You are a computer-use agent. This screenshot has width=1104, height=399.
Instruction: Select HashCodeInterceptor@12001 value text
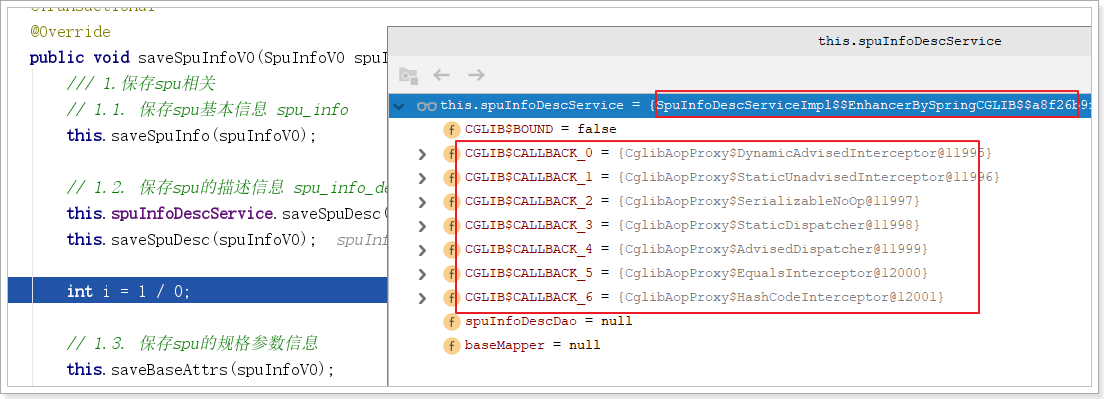(x=780, y=298)
